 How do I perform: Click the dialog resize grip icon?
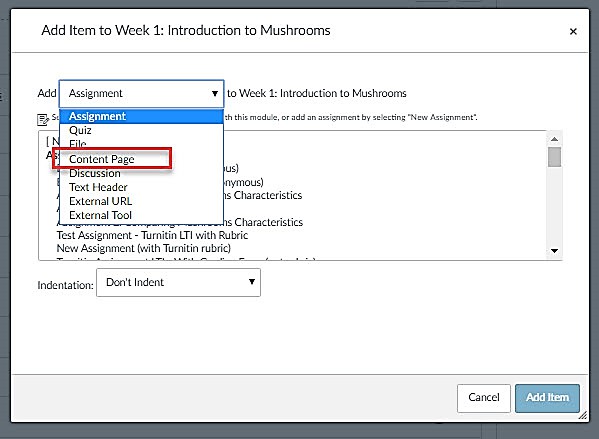[x=583, y=415]
